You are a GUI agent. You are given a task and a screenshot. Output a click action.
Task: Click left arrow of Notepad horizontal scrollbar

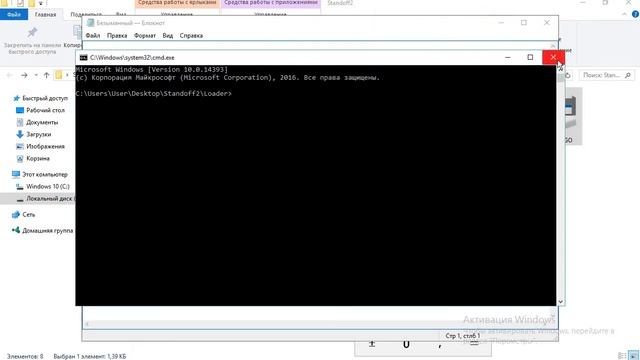tap(87, 324)
